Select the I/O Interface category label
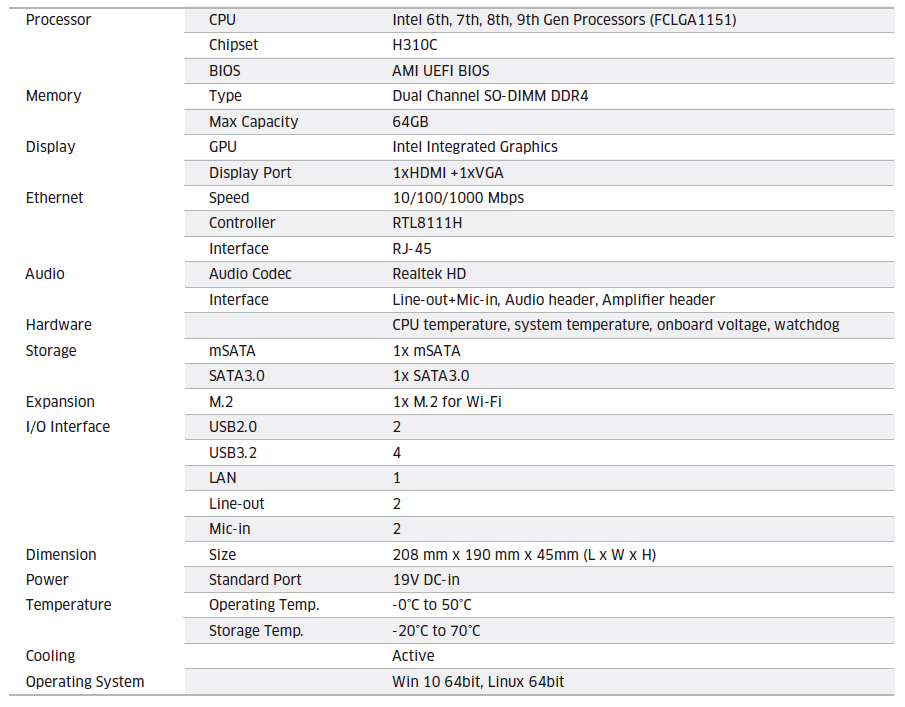The width and height of the screenshot is (905, 707). click(x=68, y=427)
